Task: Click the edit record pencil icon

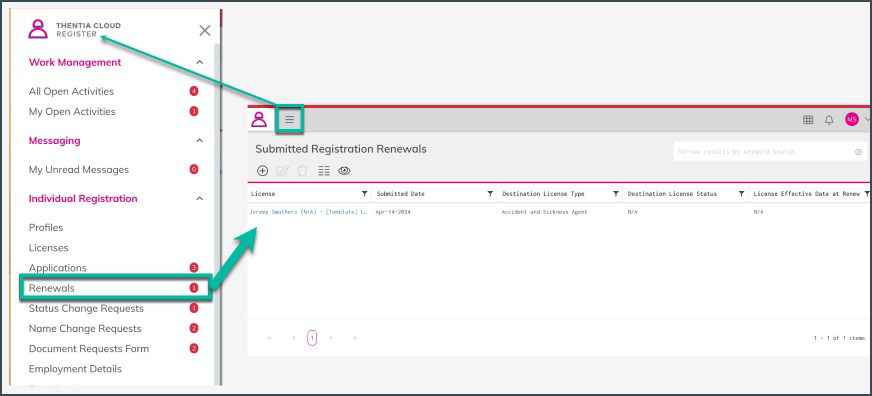Action: [283, 171]
